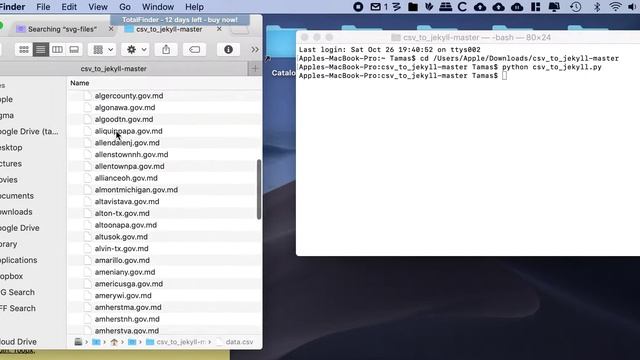Expand the toolbar overflow chevrons
The image size is (640, 360).
(x=255, y=50)
